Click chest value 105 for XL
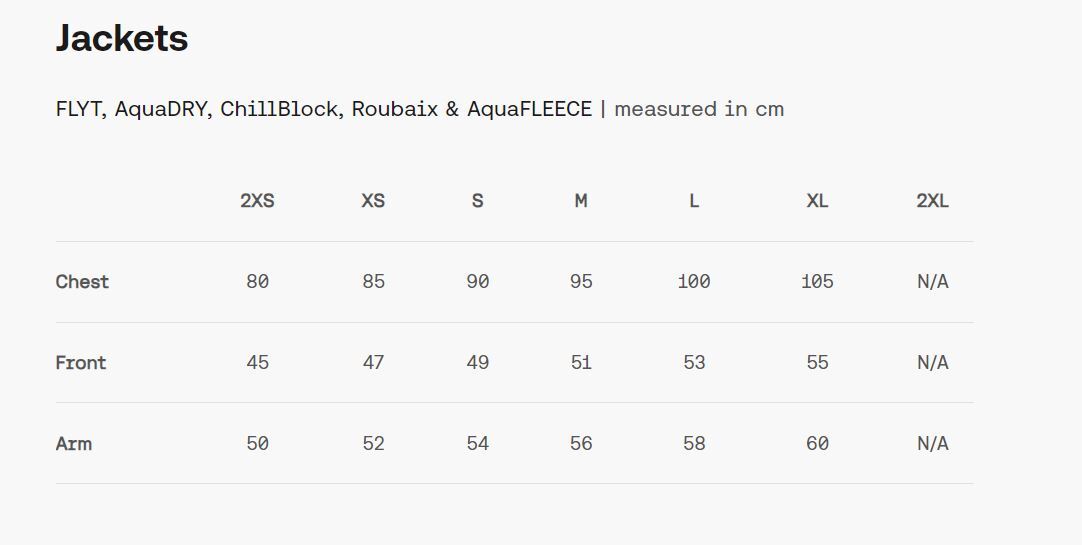 (818, 281)
